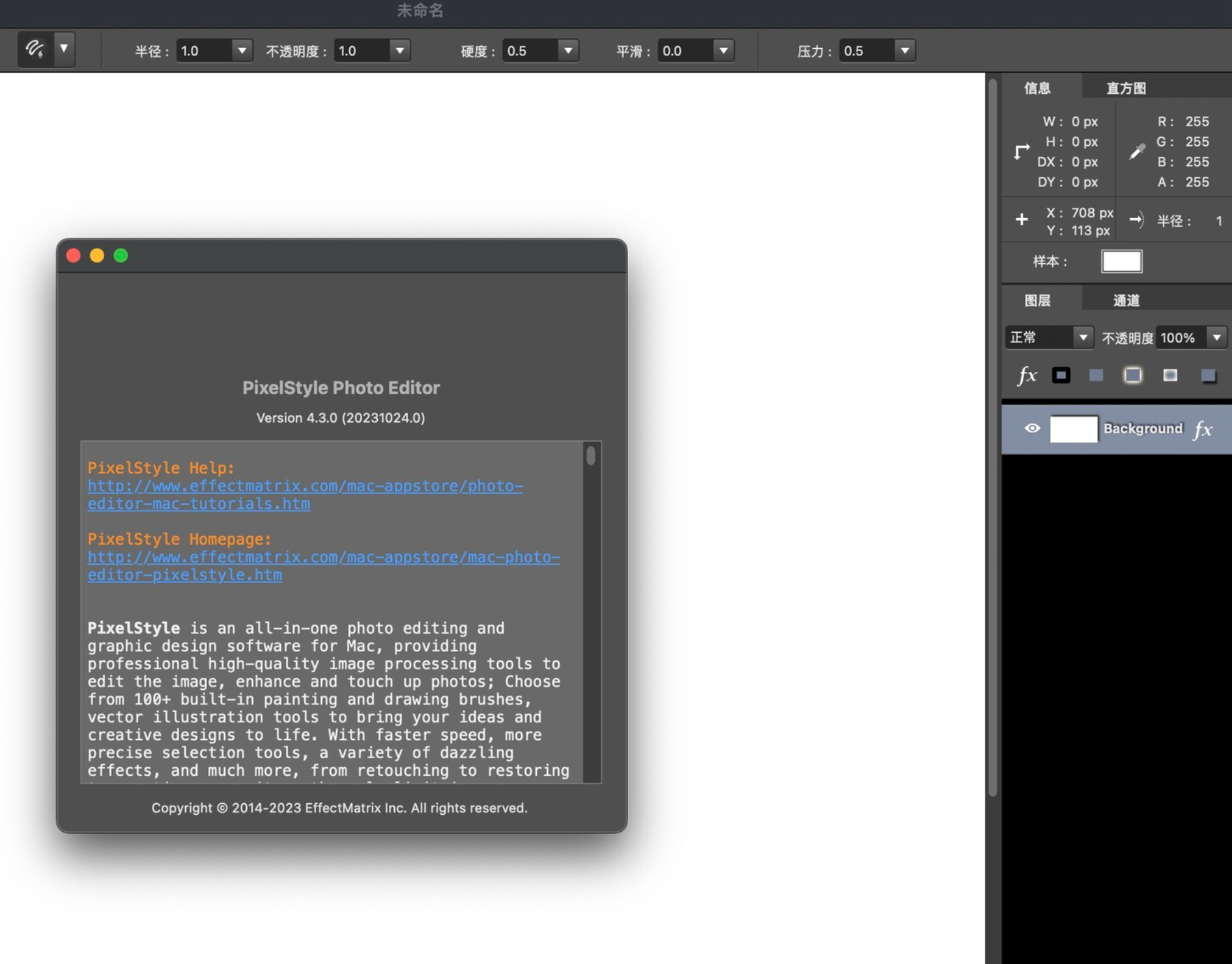Open the PixelStyle Homepage link

[x=323, y=566]
